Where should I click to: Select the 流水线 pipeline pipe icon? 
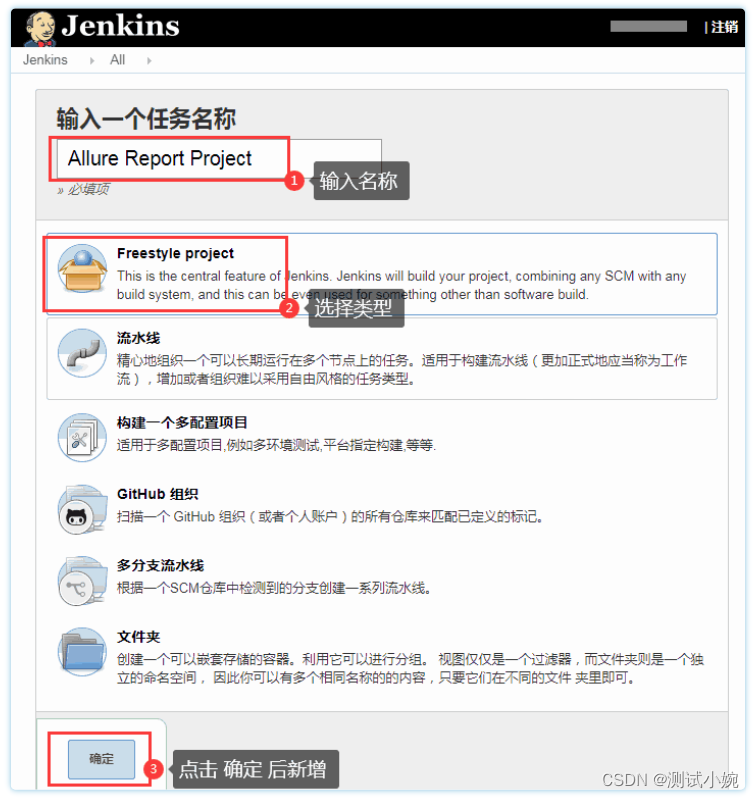pyautogui.click(x=82, y=353)
